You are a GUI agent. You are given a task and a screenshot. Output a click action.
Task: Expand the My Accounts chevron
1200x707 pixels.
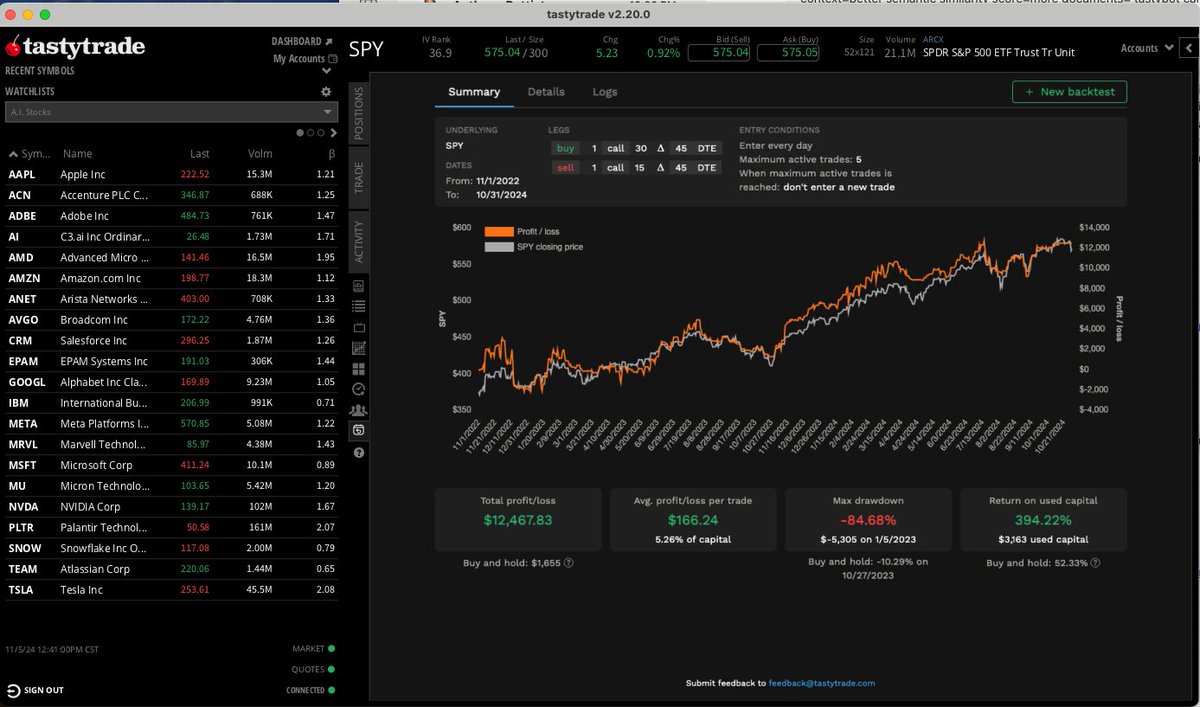pos(326,70)
